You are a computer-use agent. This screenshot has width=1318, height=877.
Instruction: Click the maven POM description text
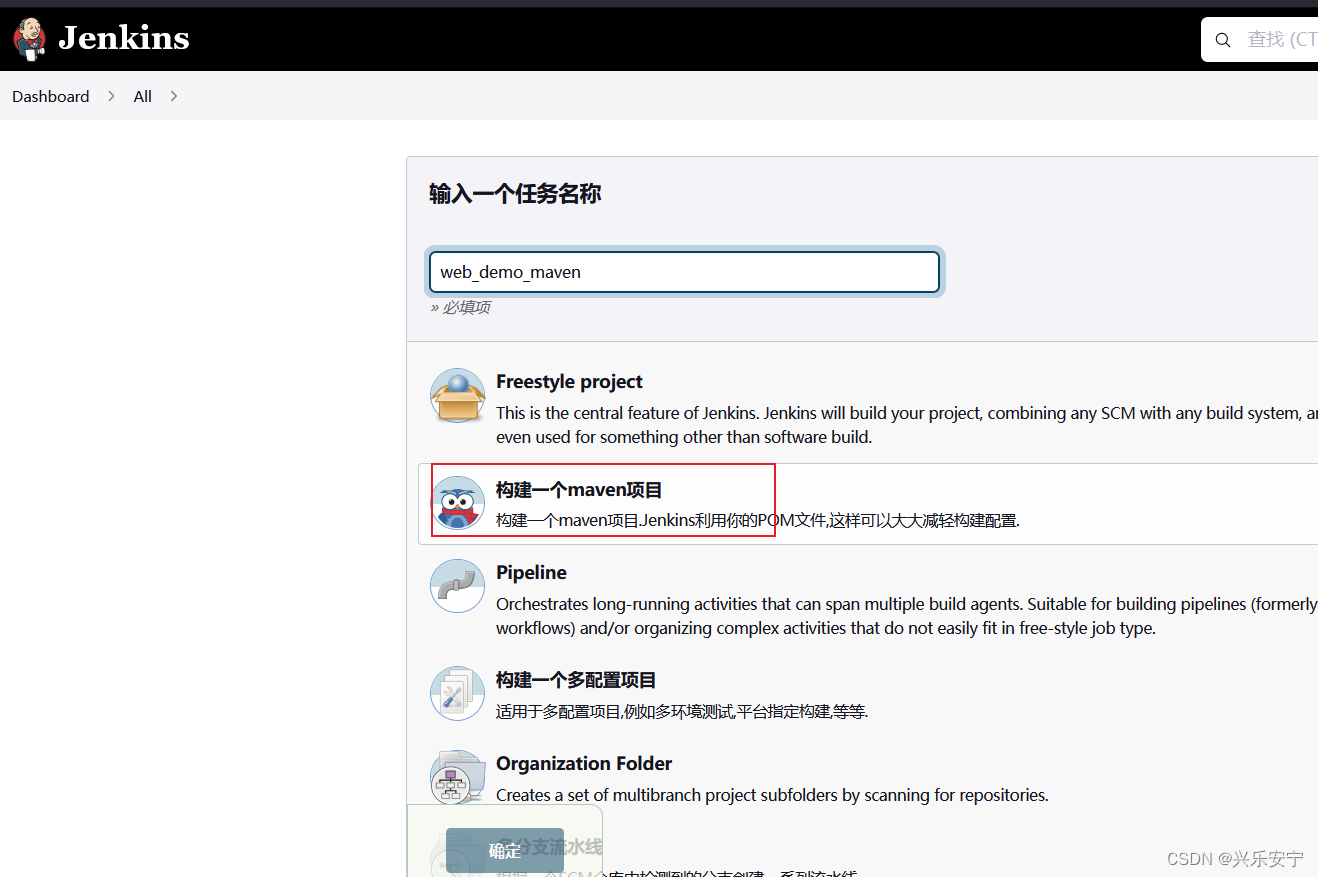tap(758, 520)
